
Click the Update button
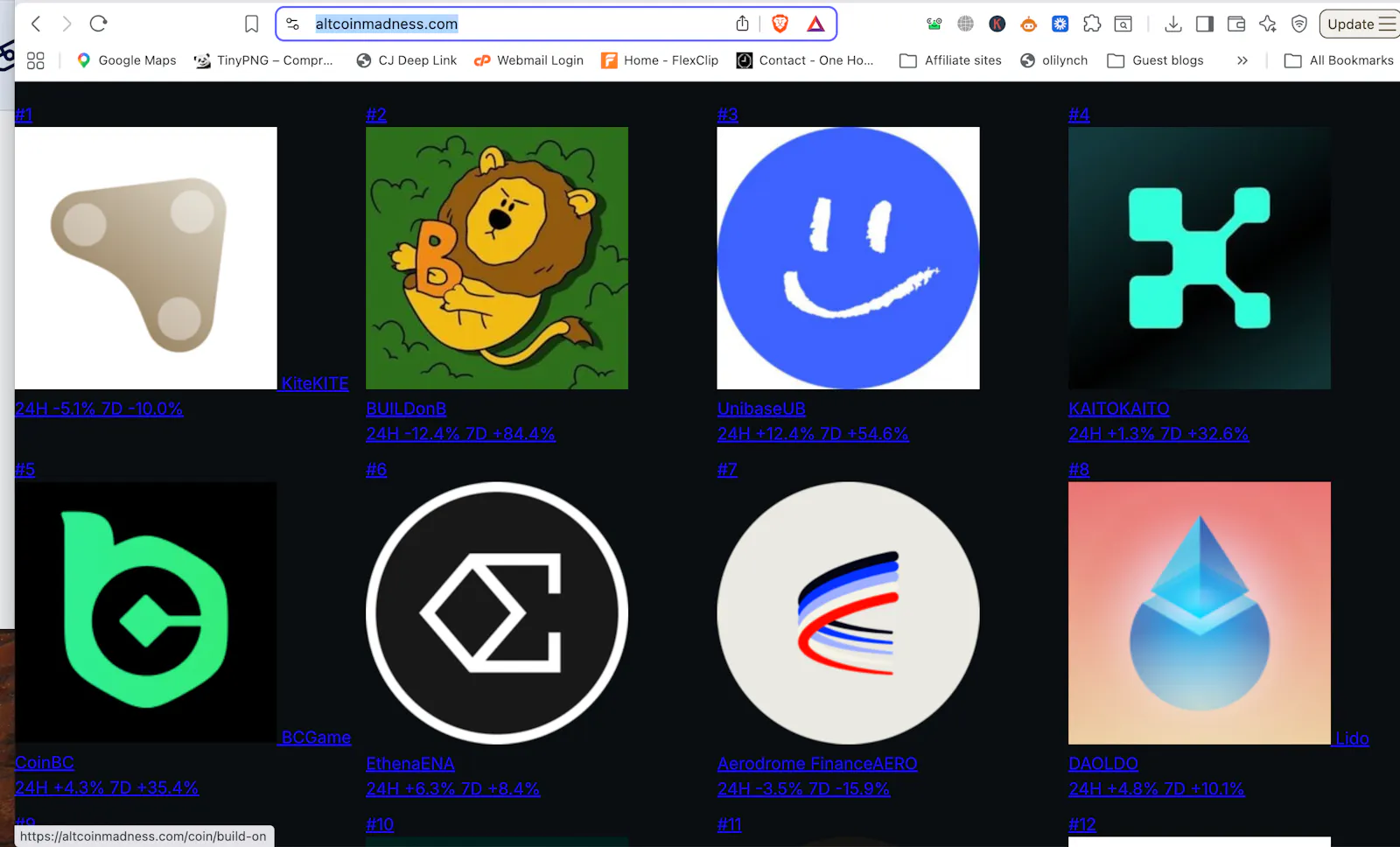click(1351, 24)
